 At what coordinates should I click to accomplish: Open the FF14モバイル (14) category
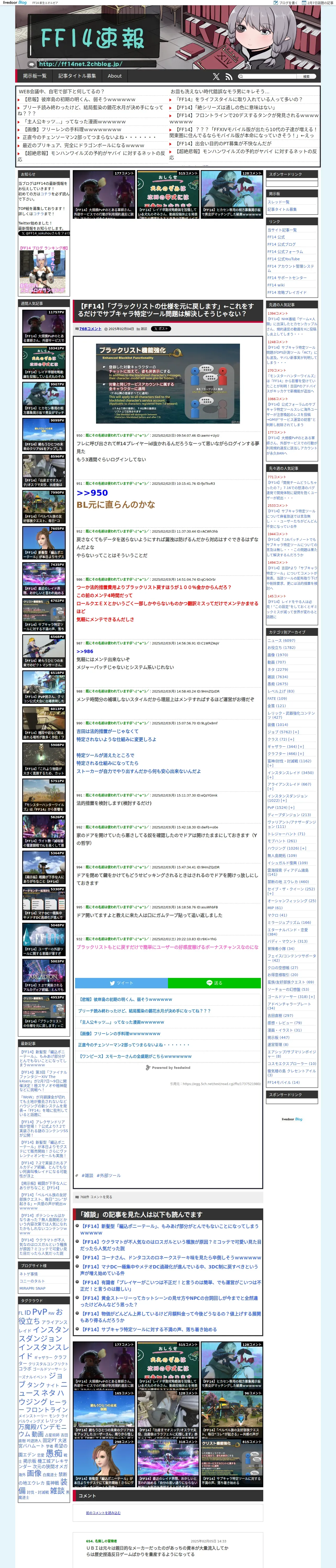coord(284,1082)
